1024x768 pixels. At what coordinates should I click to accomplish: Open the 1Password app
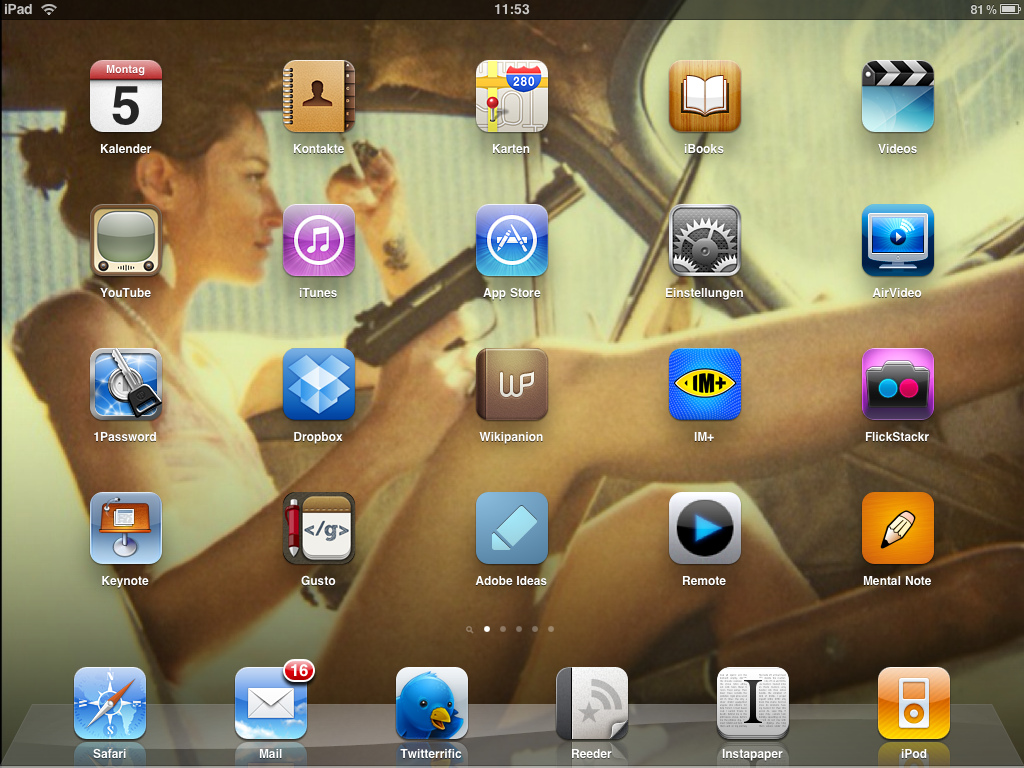[126, 385]
